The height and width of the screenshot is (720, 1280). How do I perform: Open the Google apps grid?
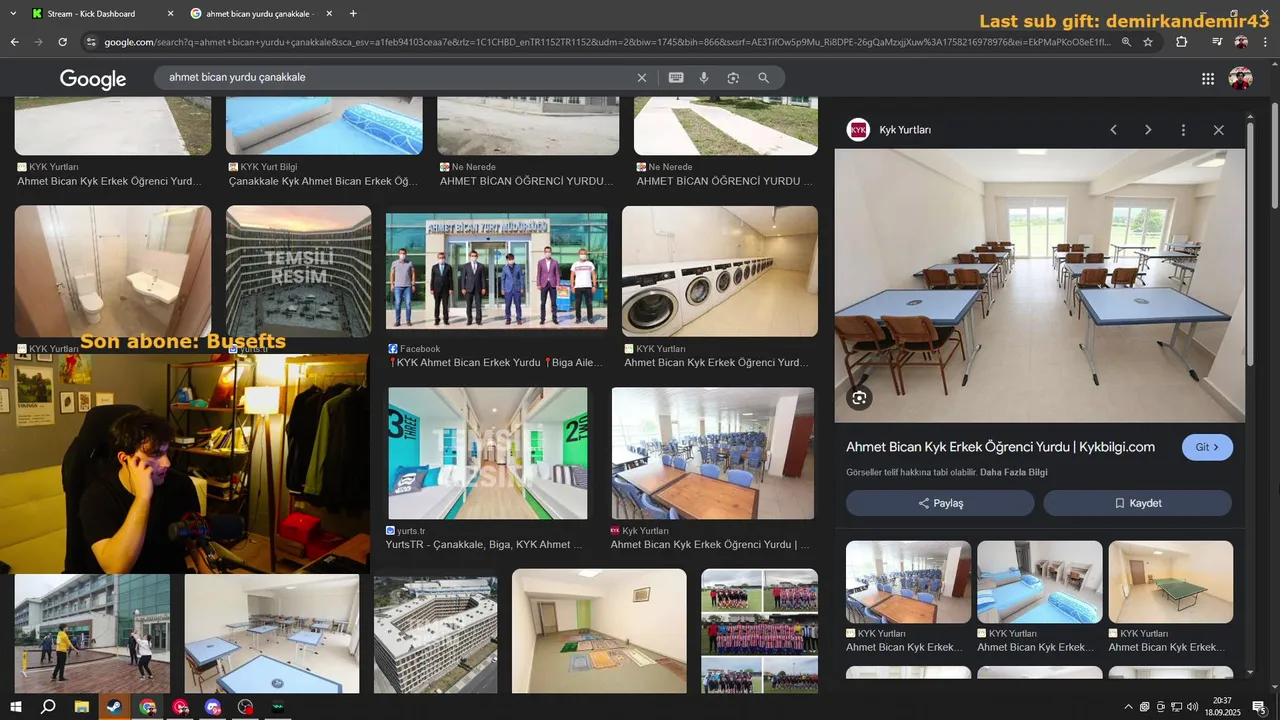pos(1208,79)
